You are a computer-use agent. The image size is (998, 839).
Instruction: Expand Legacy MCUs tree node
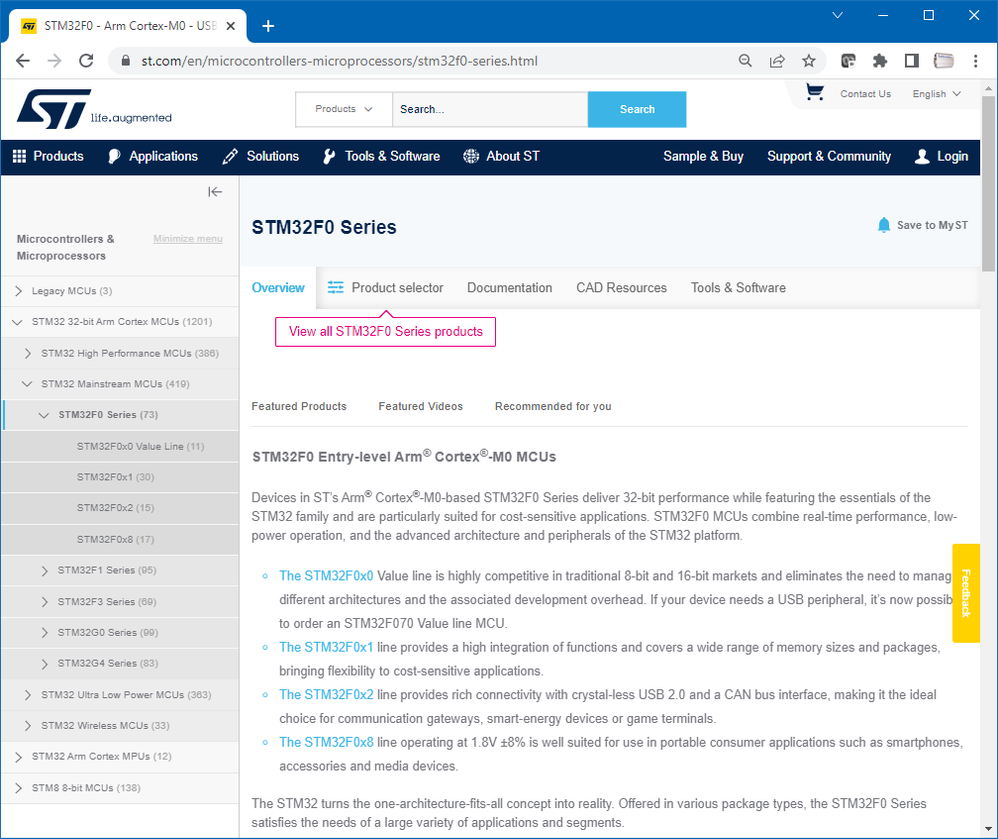click(x=18, y=291)
